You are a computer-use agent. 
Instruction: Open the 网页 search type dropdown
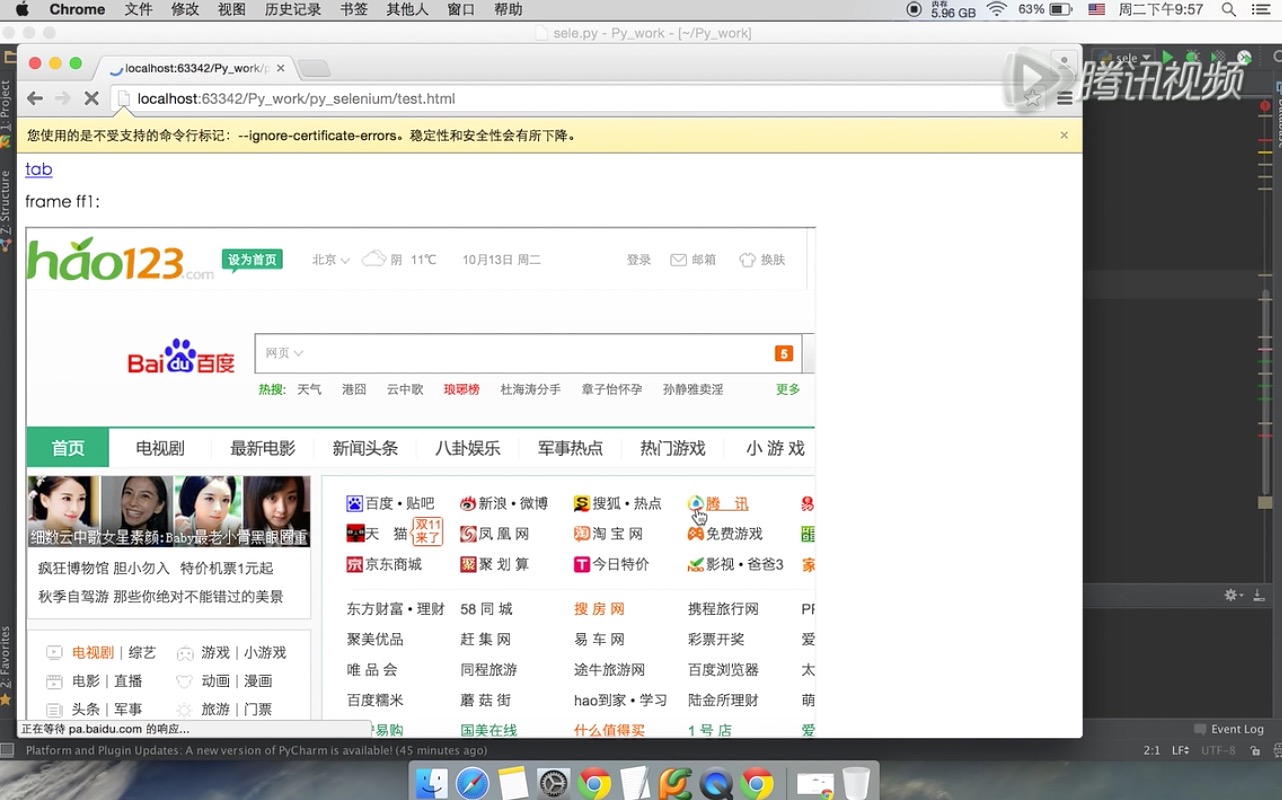tap(284, 353)
